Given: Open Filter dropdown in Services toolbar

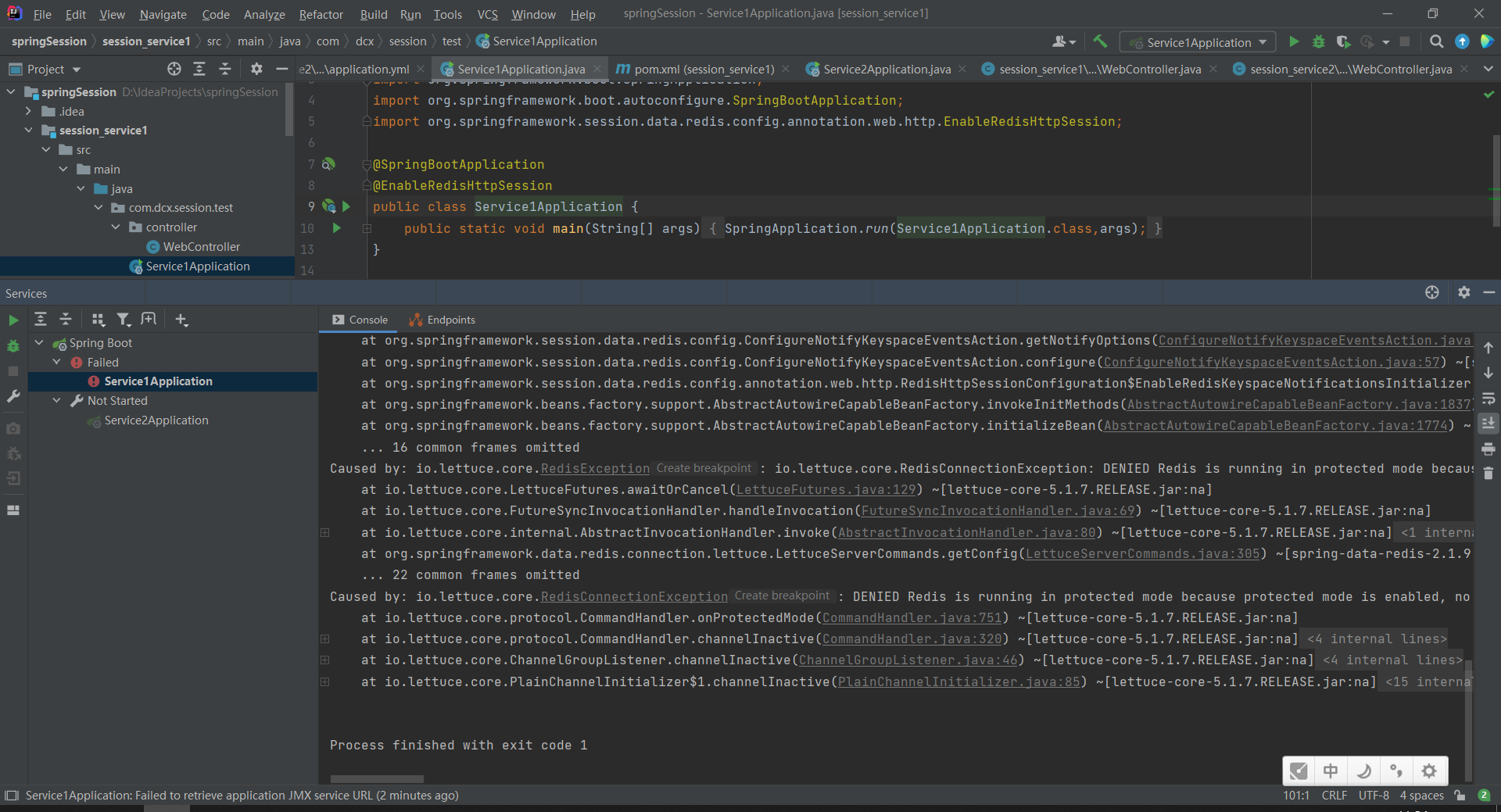Looking at the screenshot, I should click(124, 320).
